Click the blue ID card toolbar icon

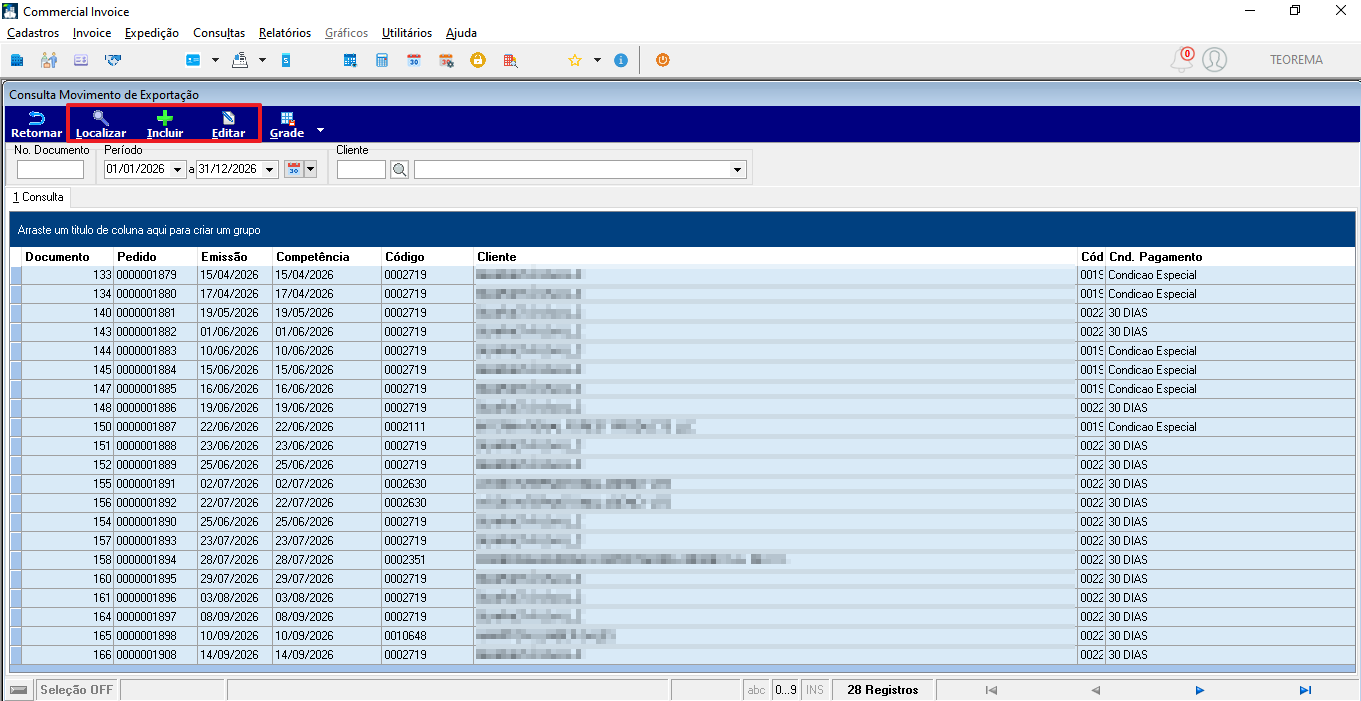pos(193,60)
